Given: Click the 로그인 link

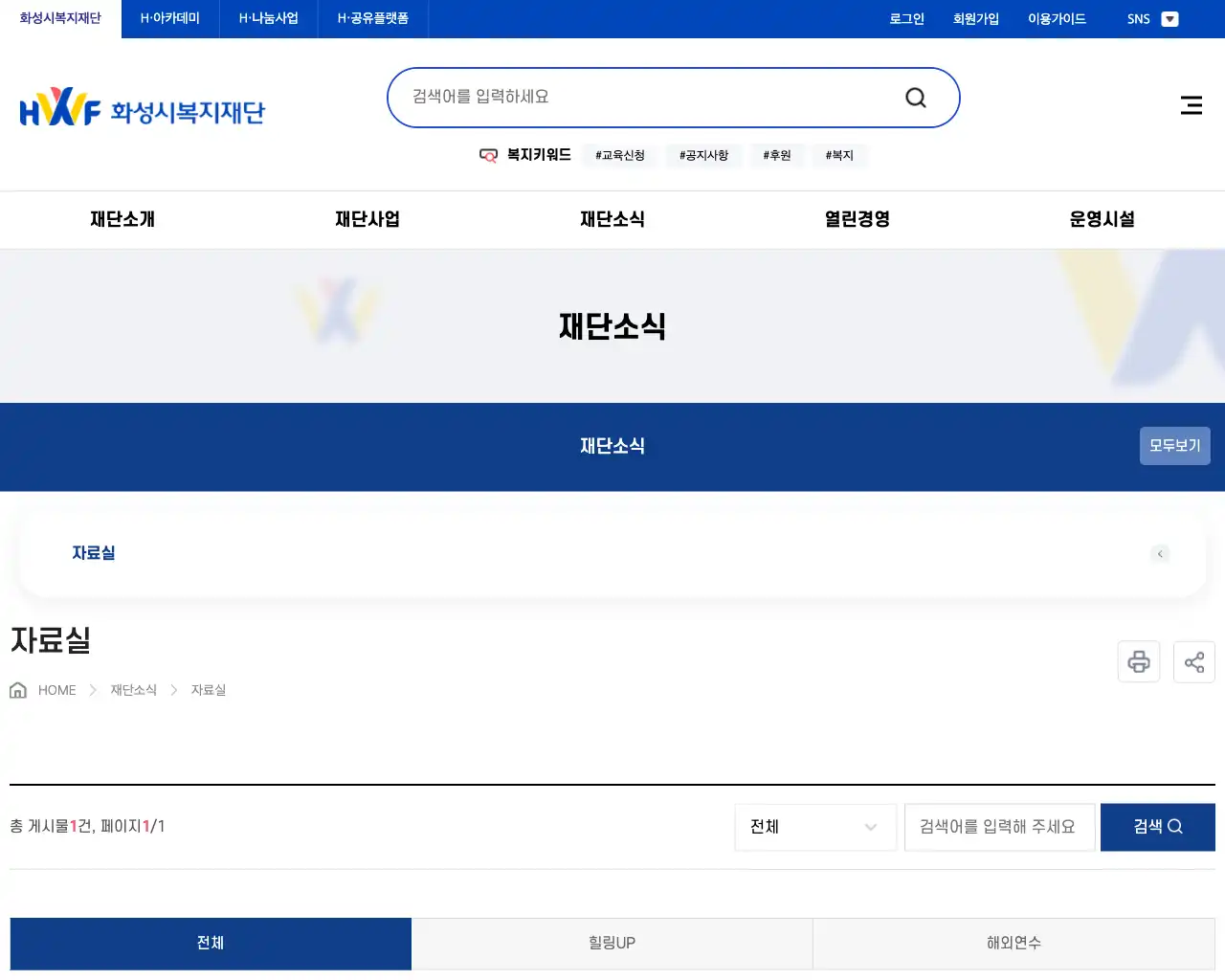Looking at the screenshot, I should tap(905, 18).
